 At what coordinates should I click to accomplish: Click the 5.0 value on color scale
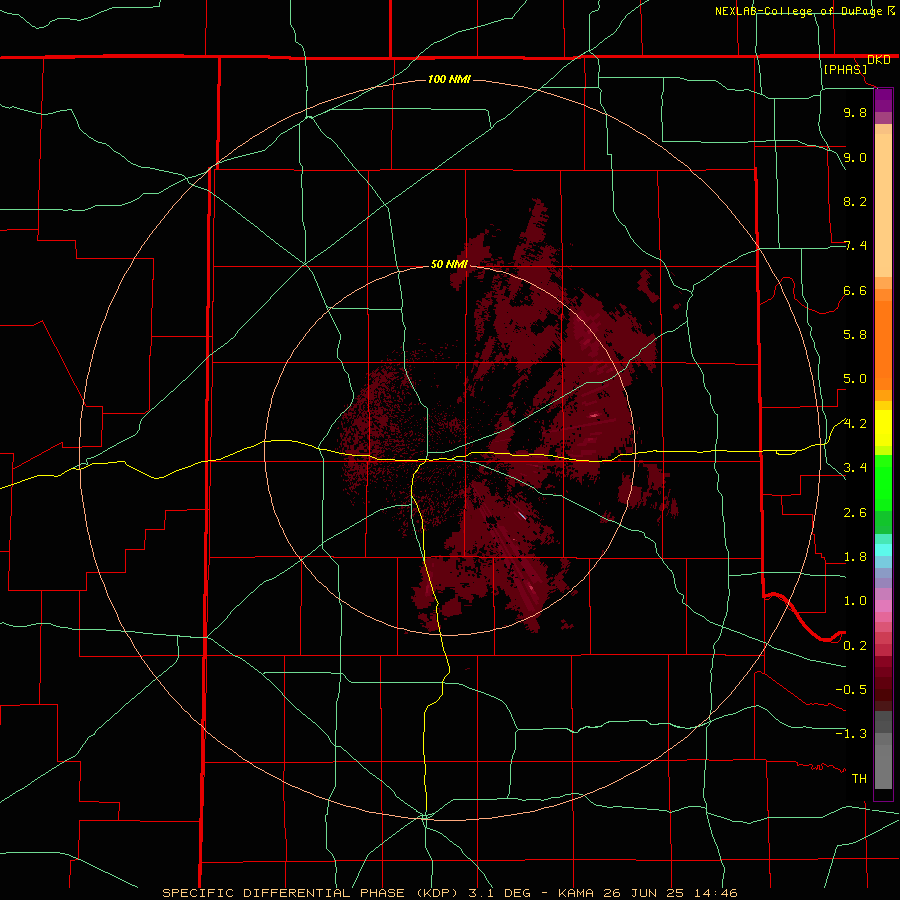(x=855, y=379)
